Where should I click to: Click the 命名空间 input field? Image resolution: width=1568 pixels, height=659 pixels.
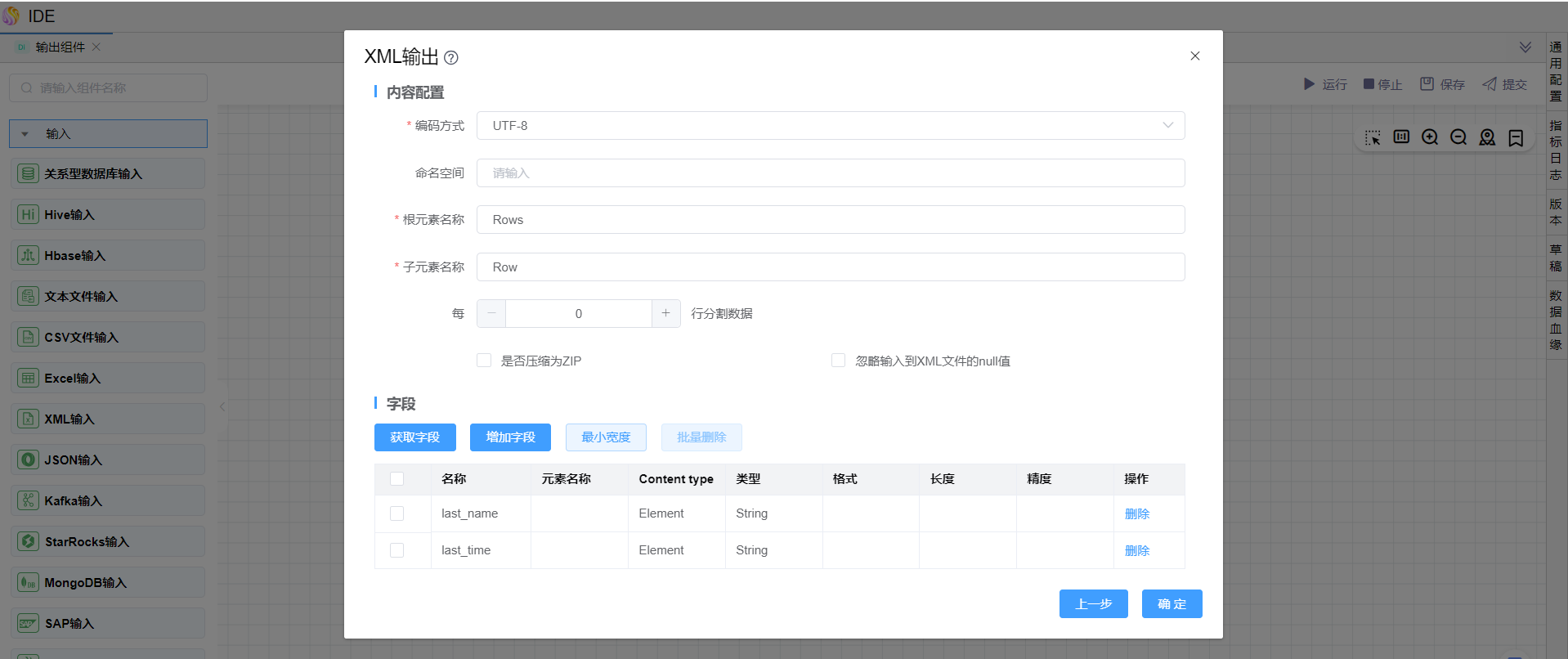(830, 173)
